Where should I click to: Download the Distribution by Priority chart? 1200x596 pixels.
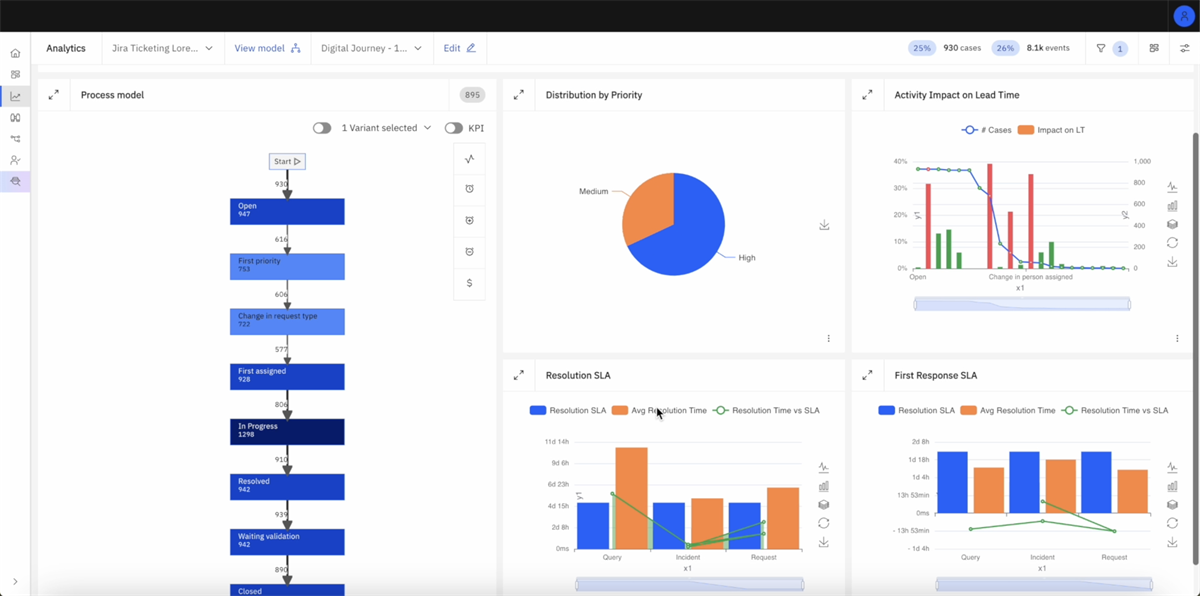coord(824,225)
